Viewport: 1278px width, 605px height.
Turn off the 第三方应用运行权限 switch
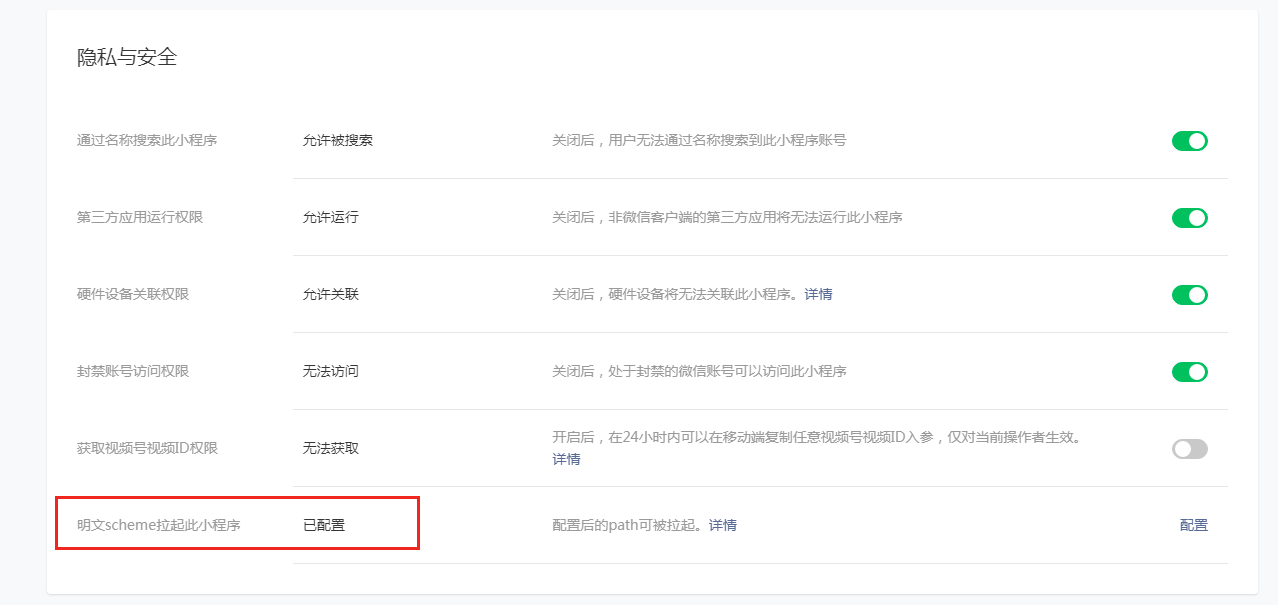click(1189, 218)
